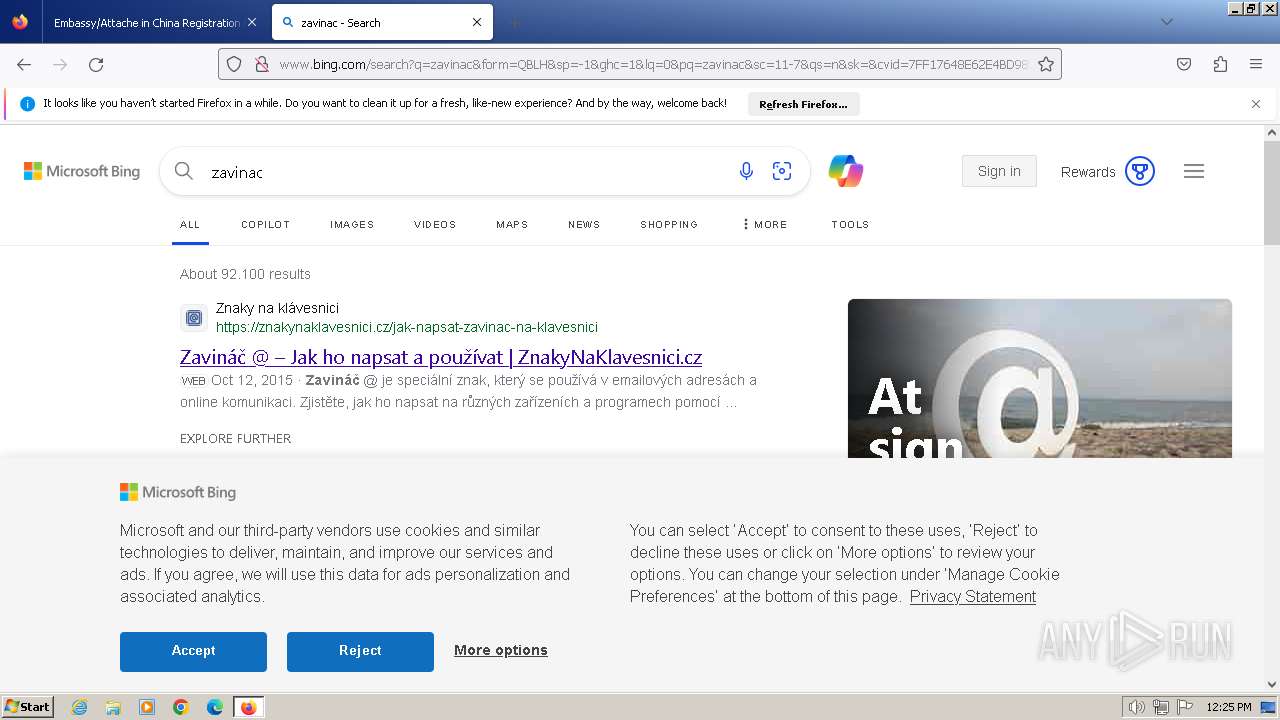Switch to the COPILOT tab
1280x720 pixels.
(x=265, y=224)
